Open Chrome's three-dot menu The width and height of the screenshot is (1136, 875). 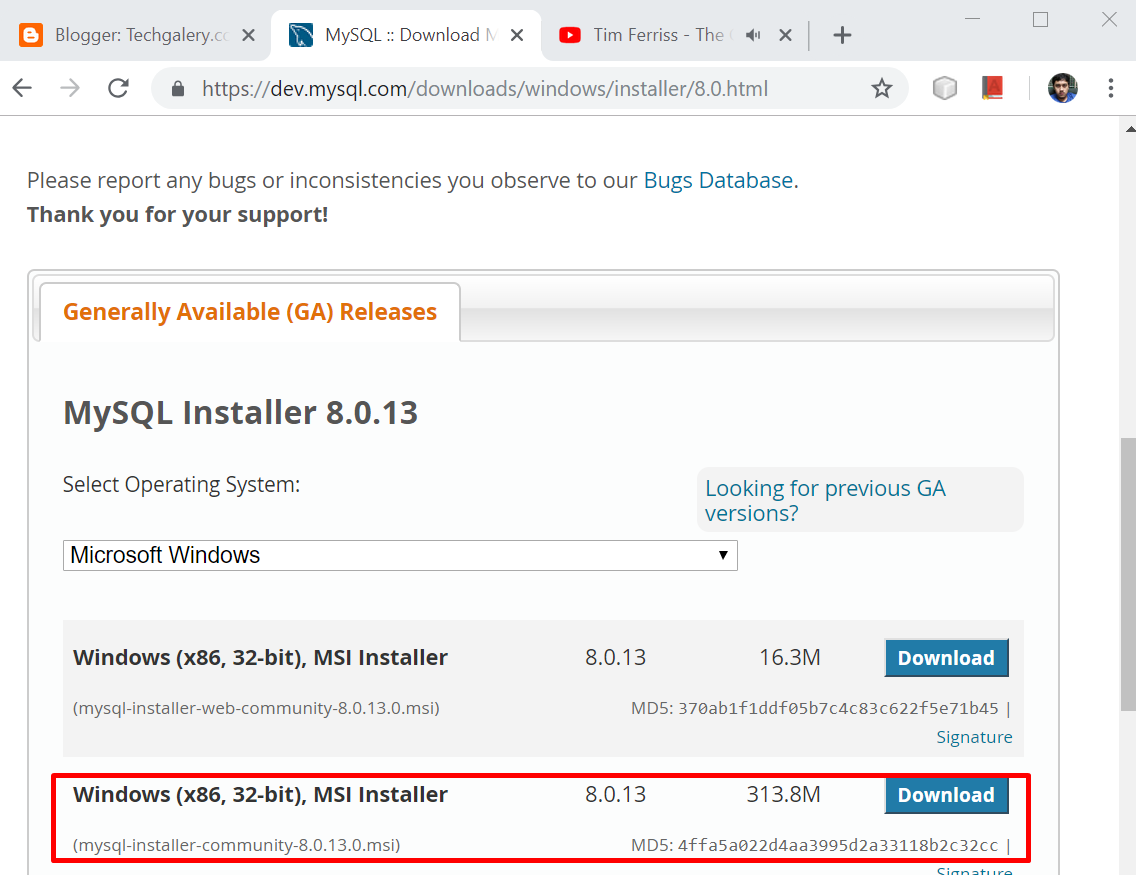[1111, 88]
